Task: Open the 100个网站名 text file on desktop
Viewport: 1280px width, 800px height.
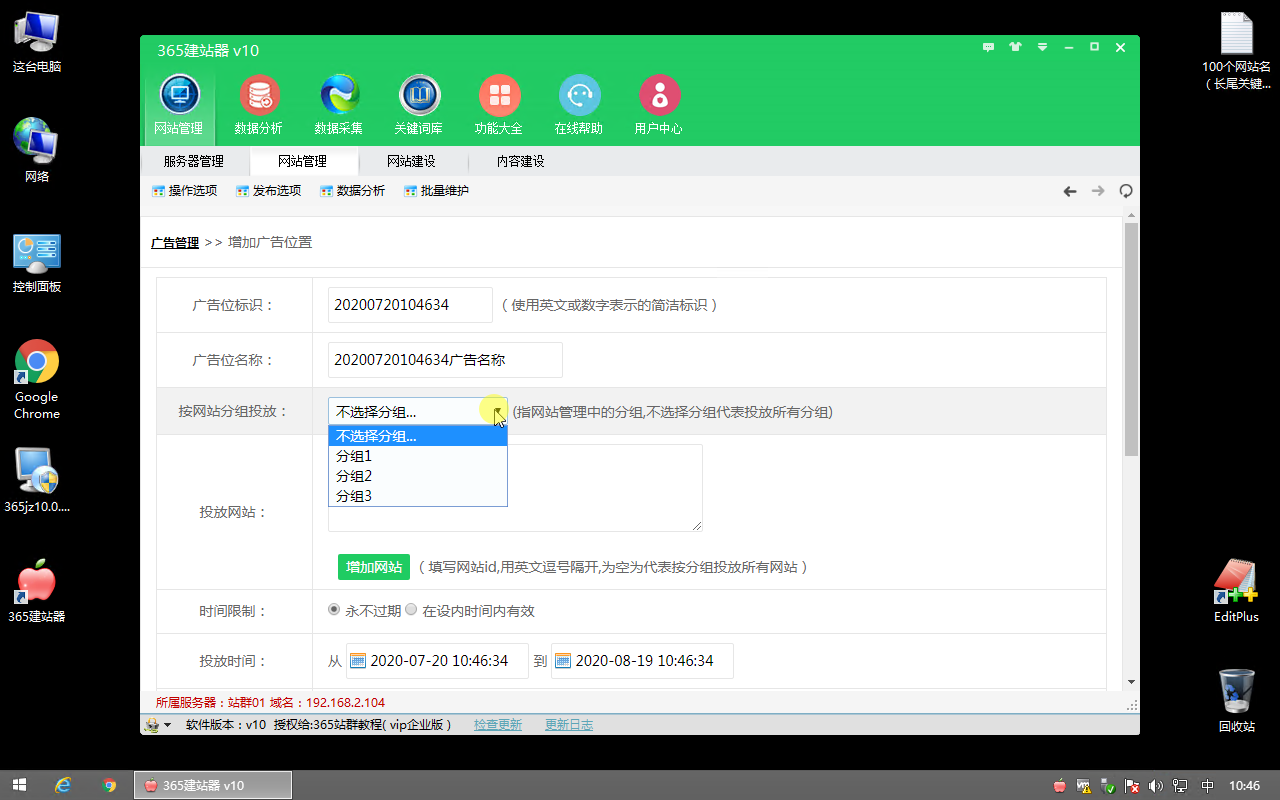Action: point(1237,50)
